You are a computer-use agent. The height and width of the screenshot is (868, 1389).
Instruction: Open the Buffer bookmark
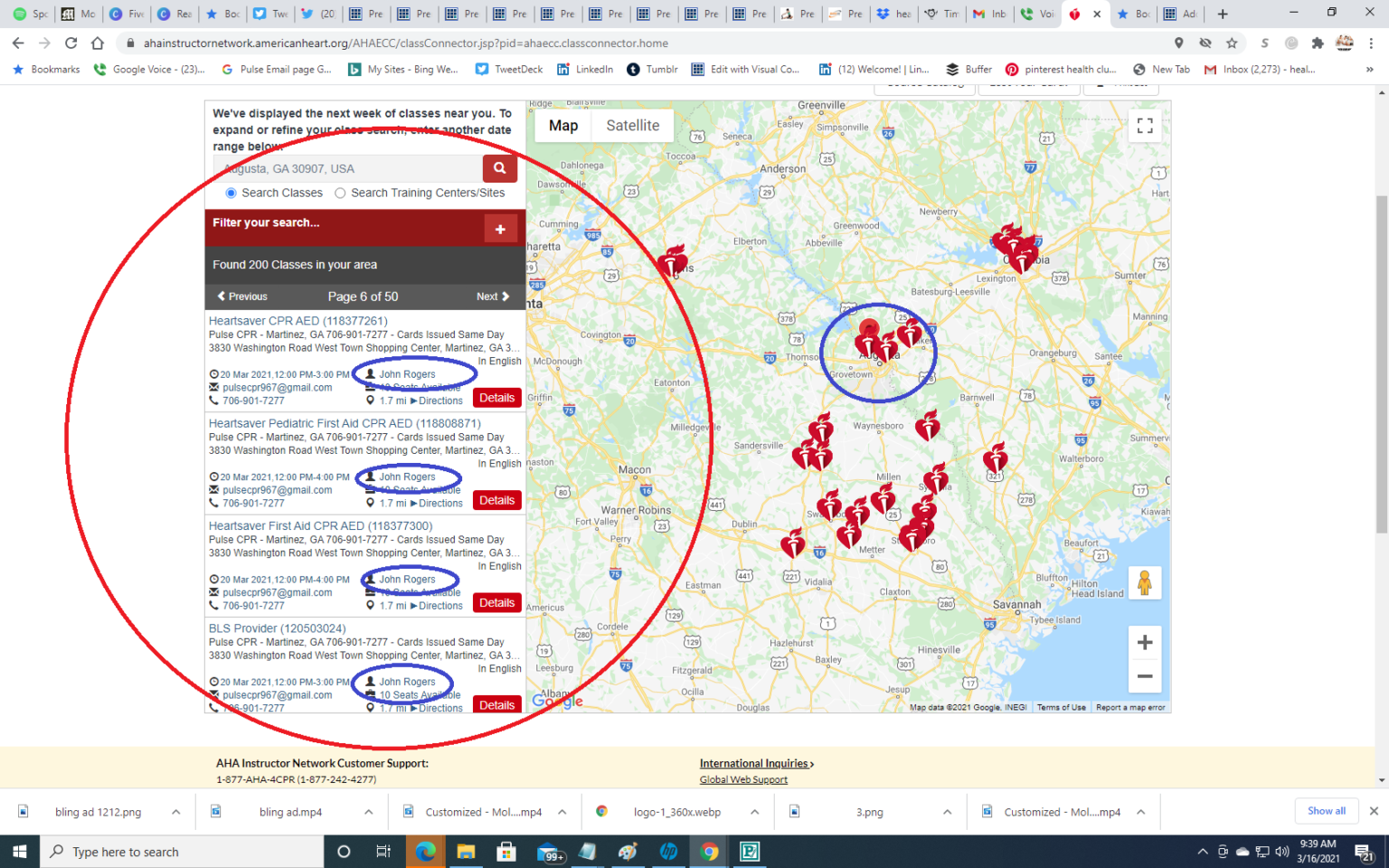click(x=969, y=69)
